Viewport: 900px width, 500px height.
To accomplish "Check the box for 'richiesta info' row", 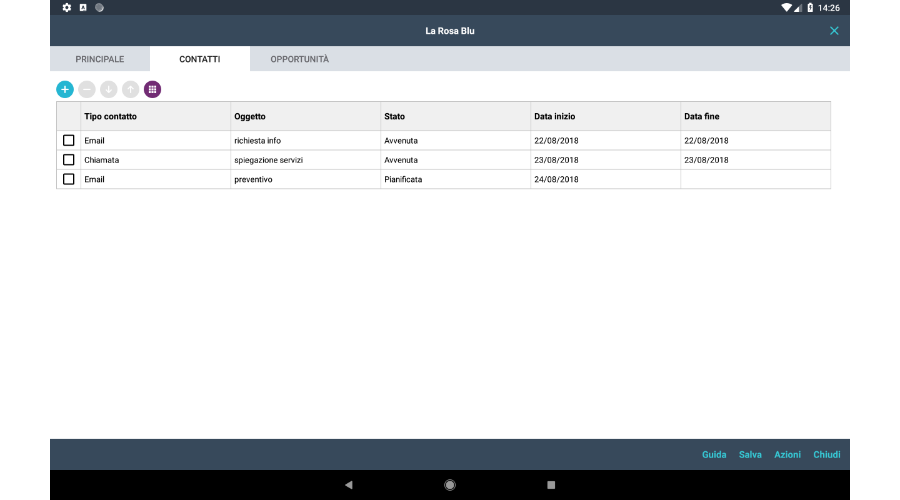I will tap(69, 140).
